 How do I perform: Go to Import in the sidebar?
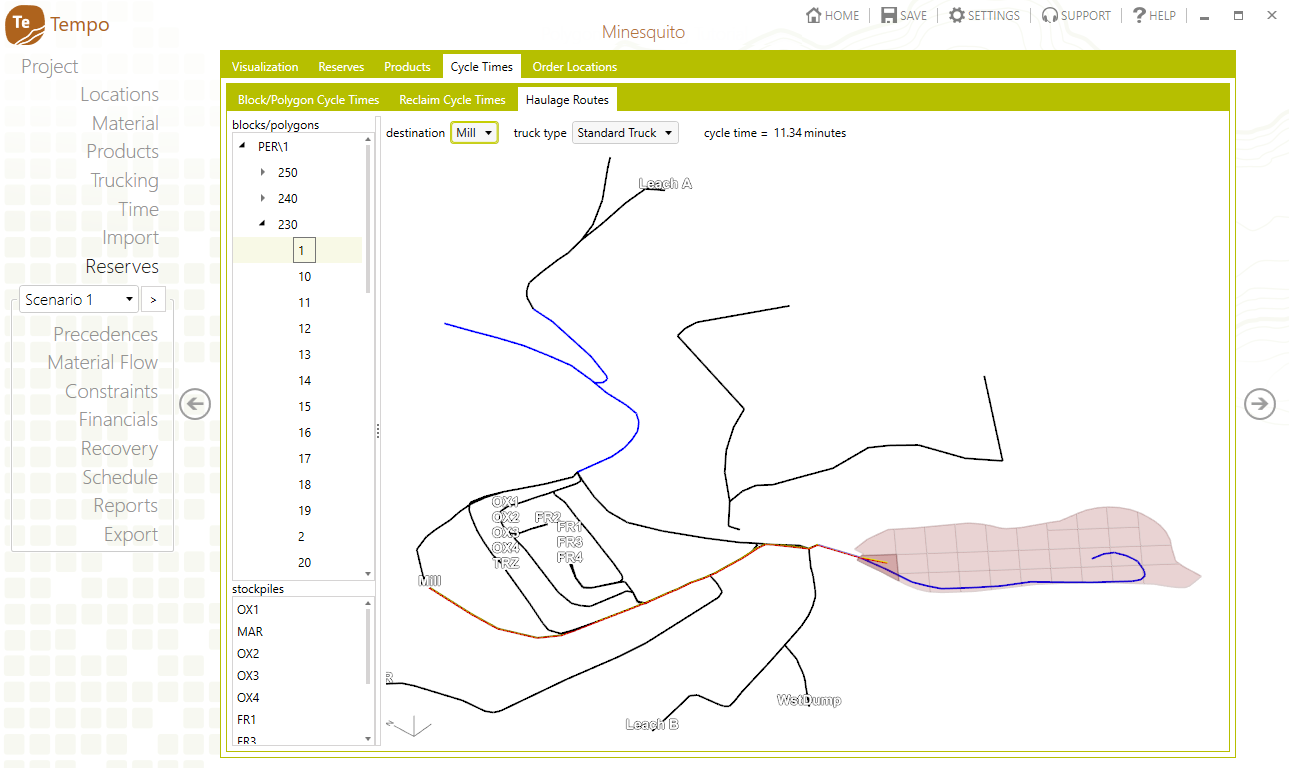pos(130,238)
